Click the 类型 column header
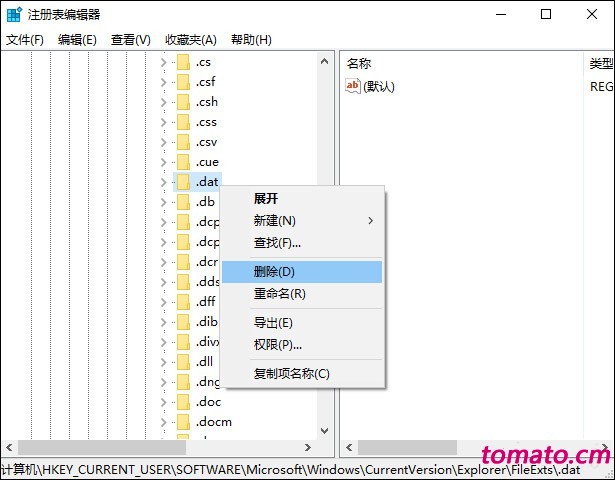This screenshot has height=480, width=615. 600,63
